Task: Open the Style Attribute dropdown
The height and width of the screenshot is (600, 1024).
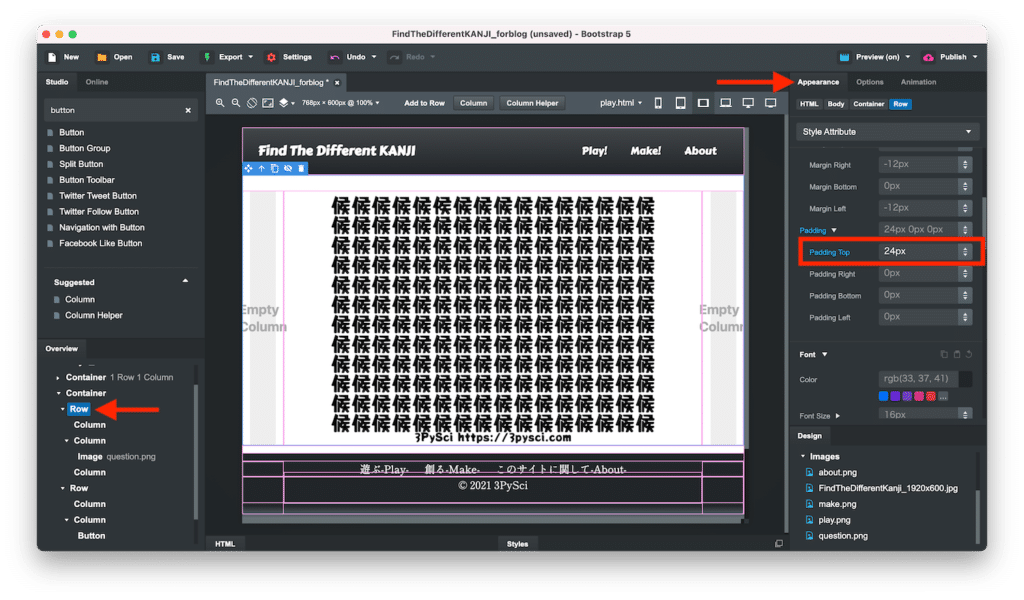Action: (x=887, y=132)
